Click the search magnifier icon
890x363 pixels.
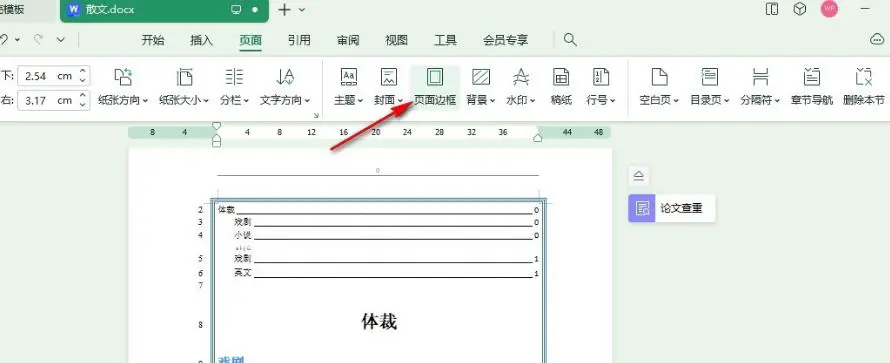[570, 40]
